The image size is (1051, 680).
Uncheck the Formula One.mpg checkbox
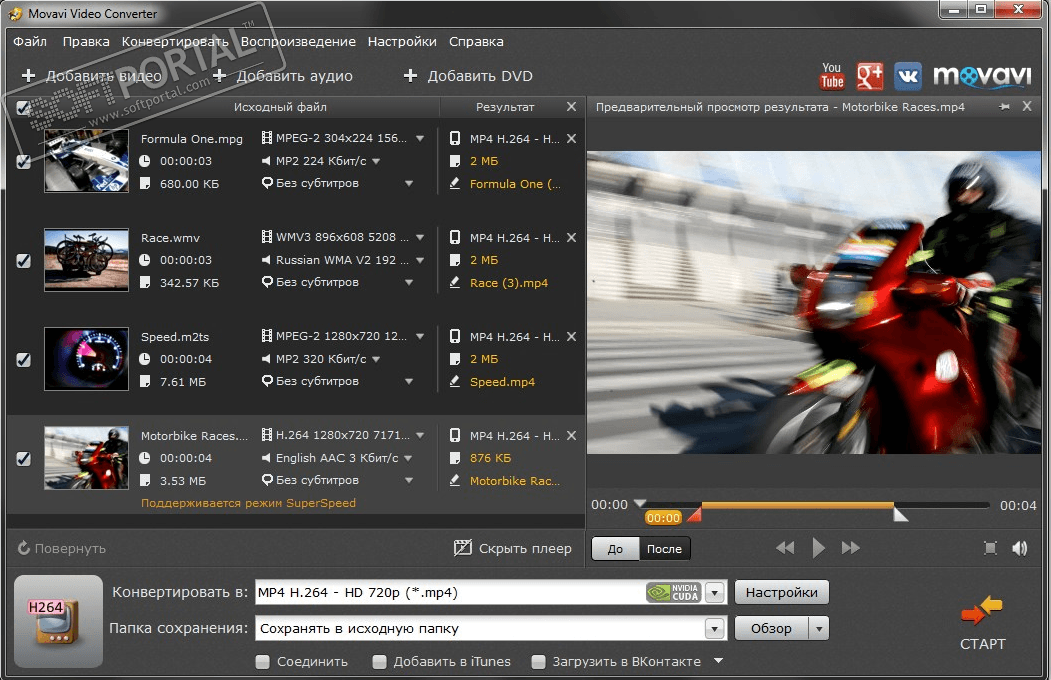pos(23,161)
